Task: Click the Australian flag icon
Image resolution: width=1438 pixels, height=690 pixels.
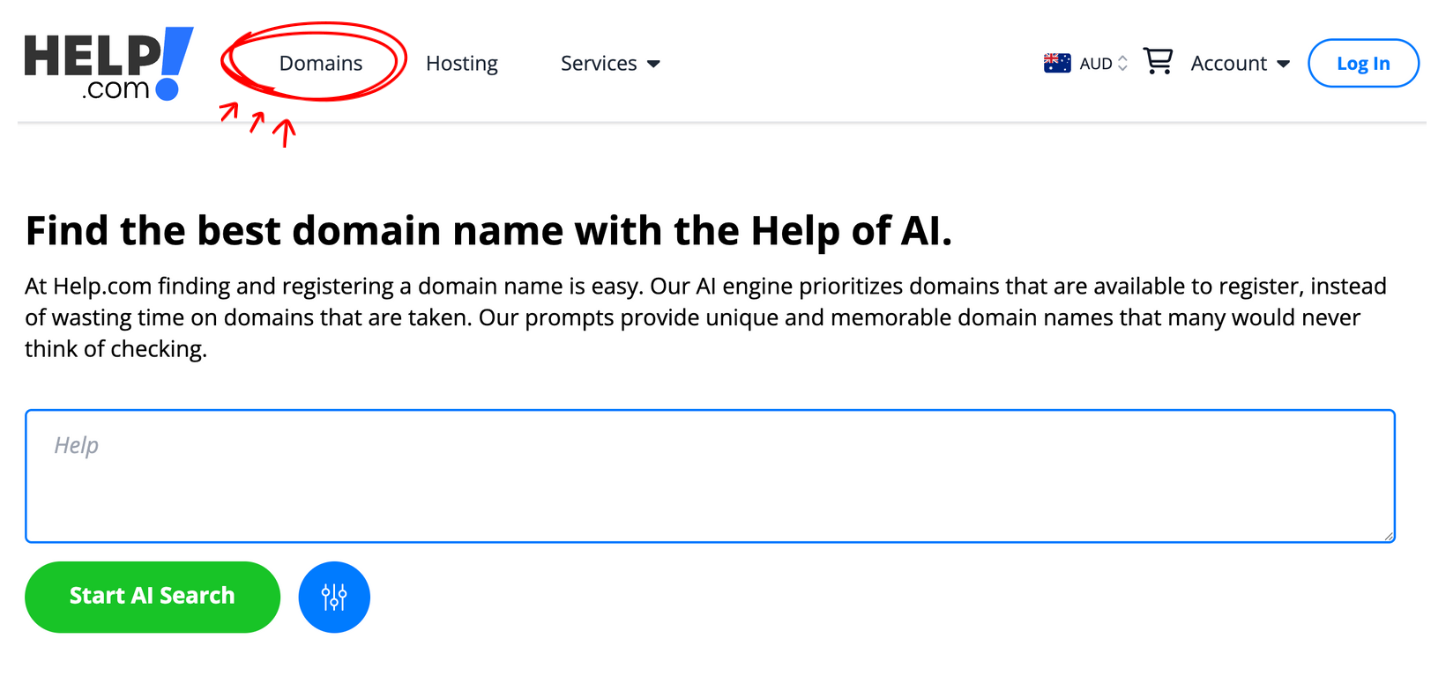Action: pyautogui.click(x=1057, y=63)
